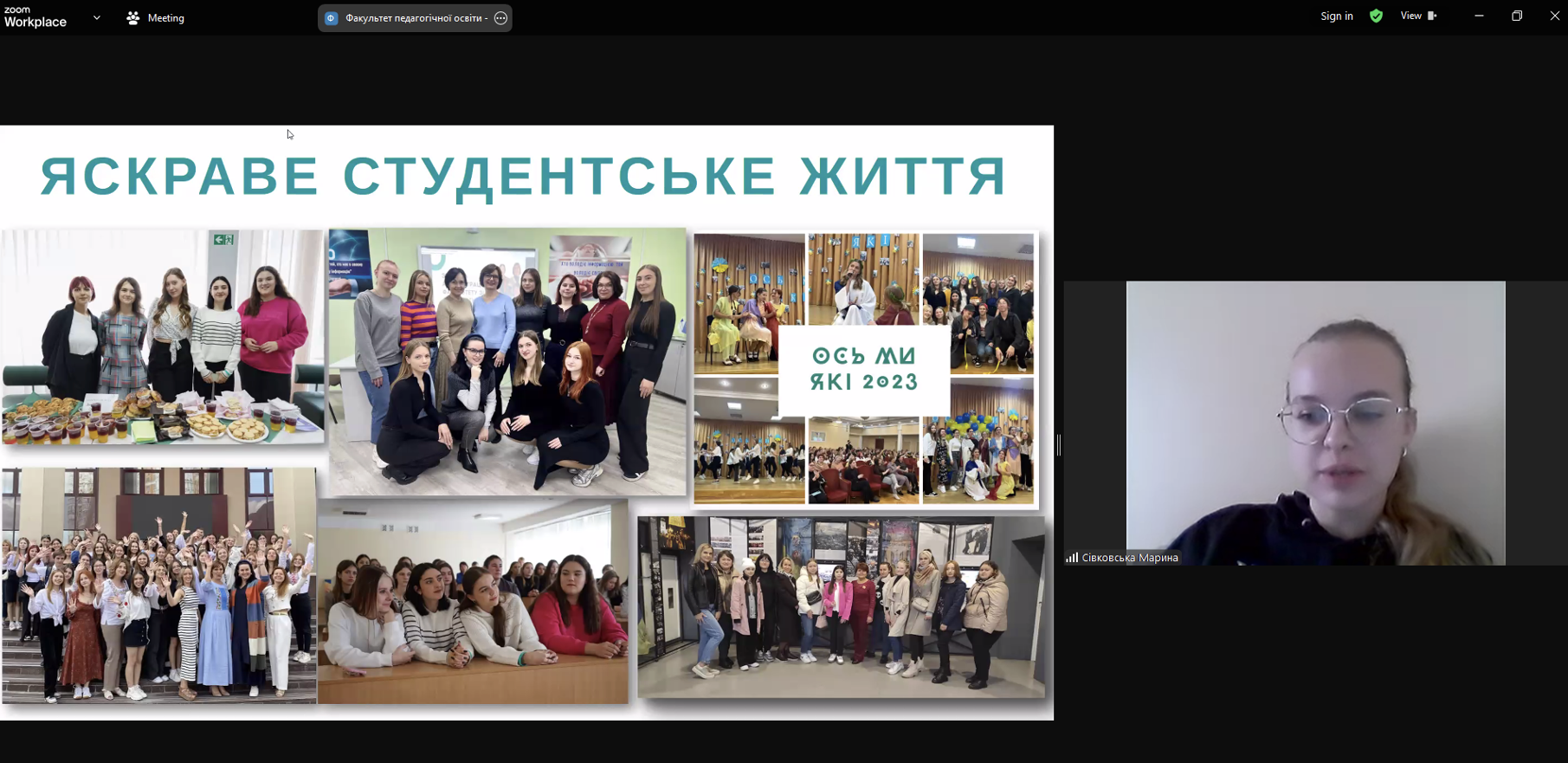Click the Сівковська Марина name label
The width and height of the screenshot is (1568, 763).
pyautogui.click(x=1130, y=558)
